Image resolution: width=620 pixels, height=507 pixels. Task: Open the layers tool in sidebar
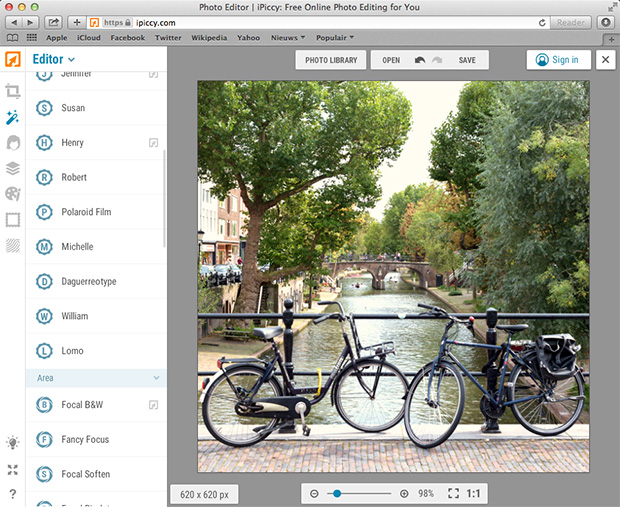13,168
